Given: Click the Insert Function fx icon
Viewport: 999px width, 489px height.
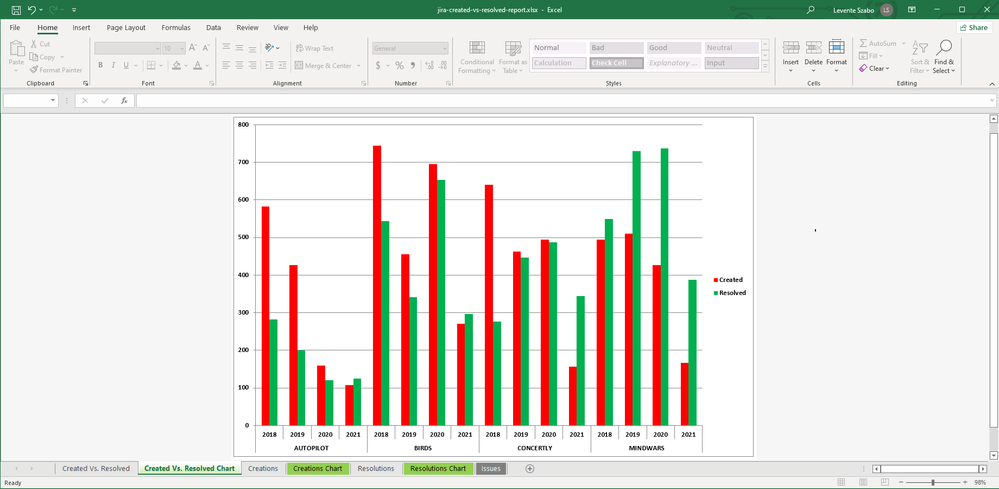Looking at the screenshot, I should [x=124, y=101].
